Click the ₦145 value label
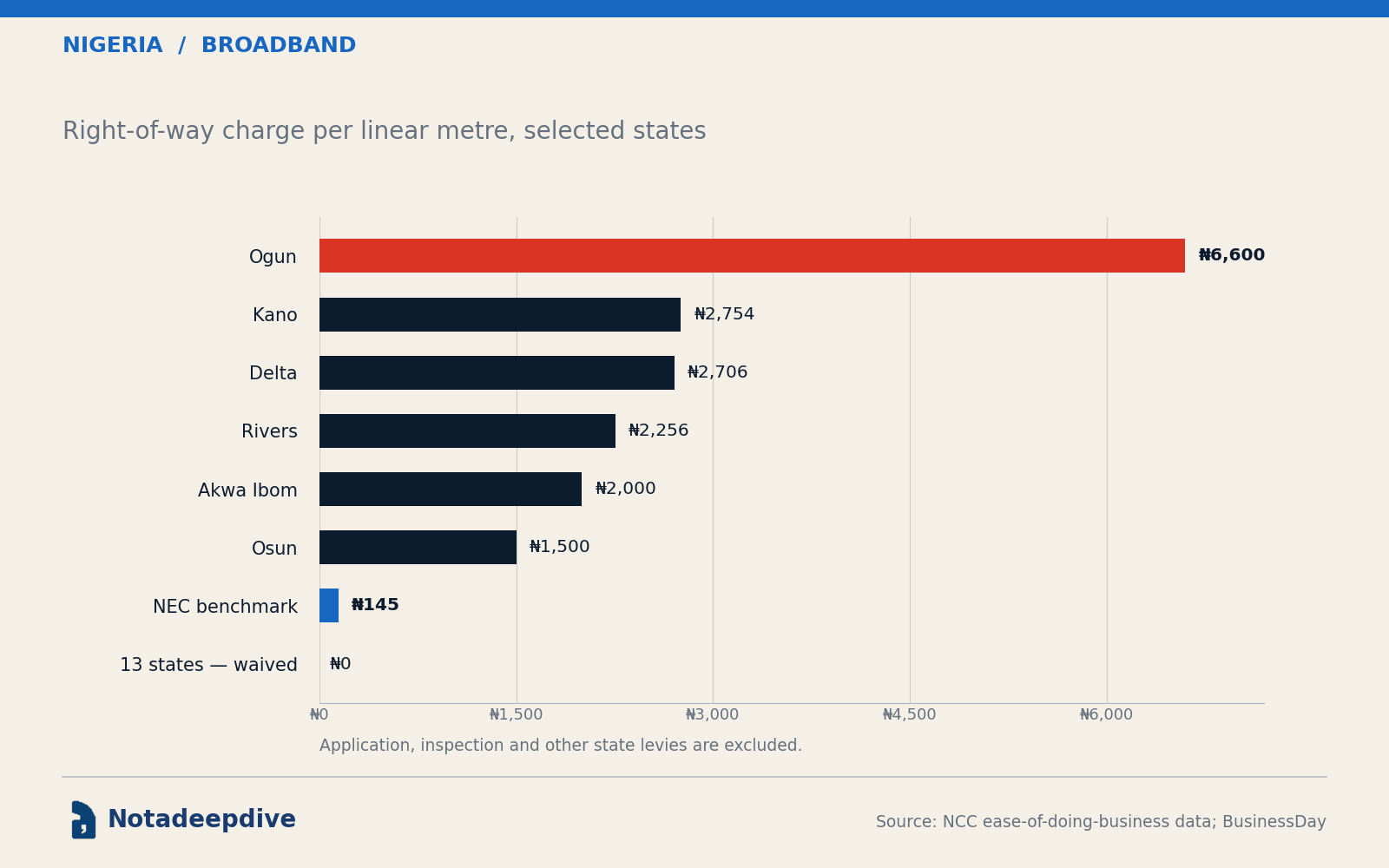Image resolution: width=1389 pixels, height=868 pixels. tap(375, 605)
